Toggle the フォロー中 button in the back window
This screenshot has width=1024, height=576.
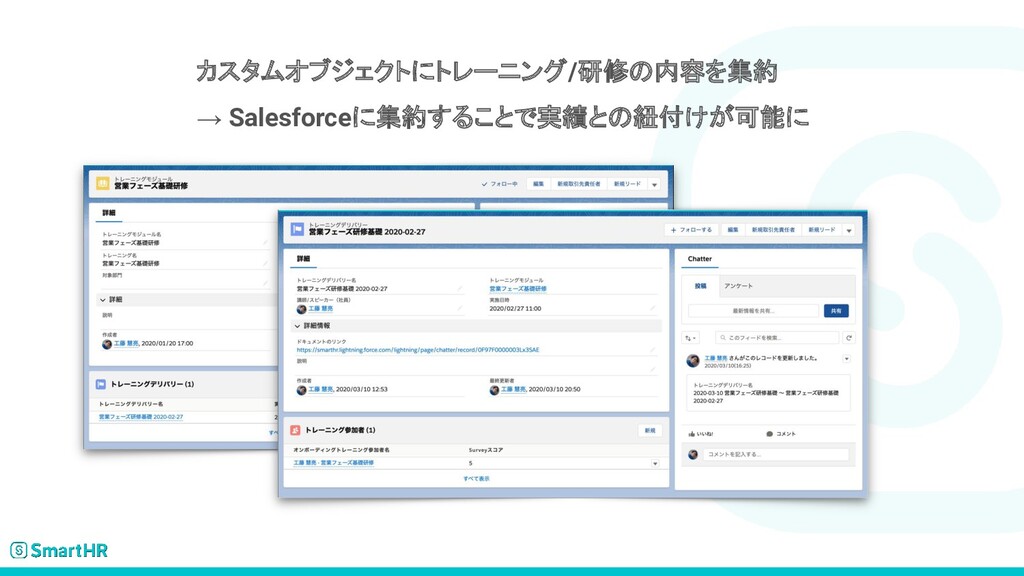click(500, 184)
